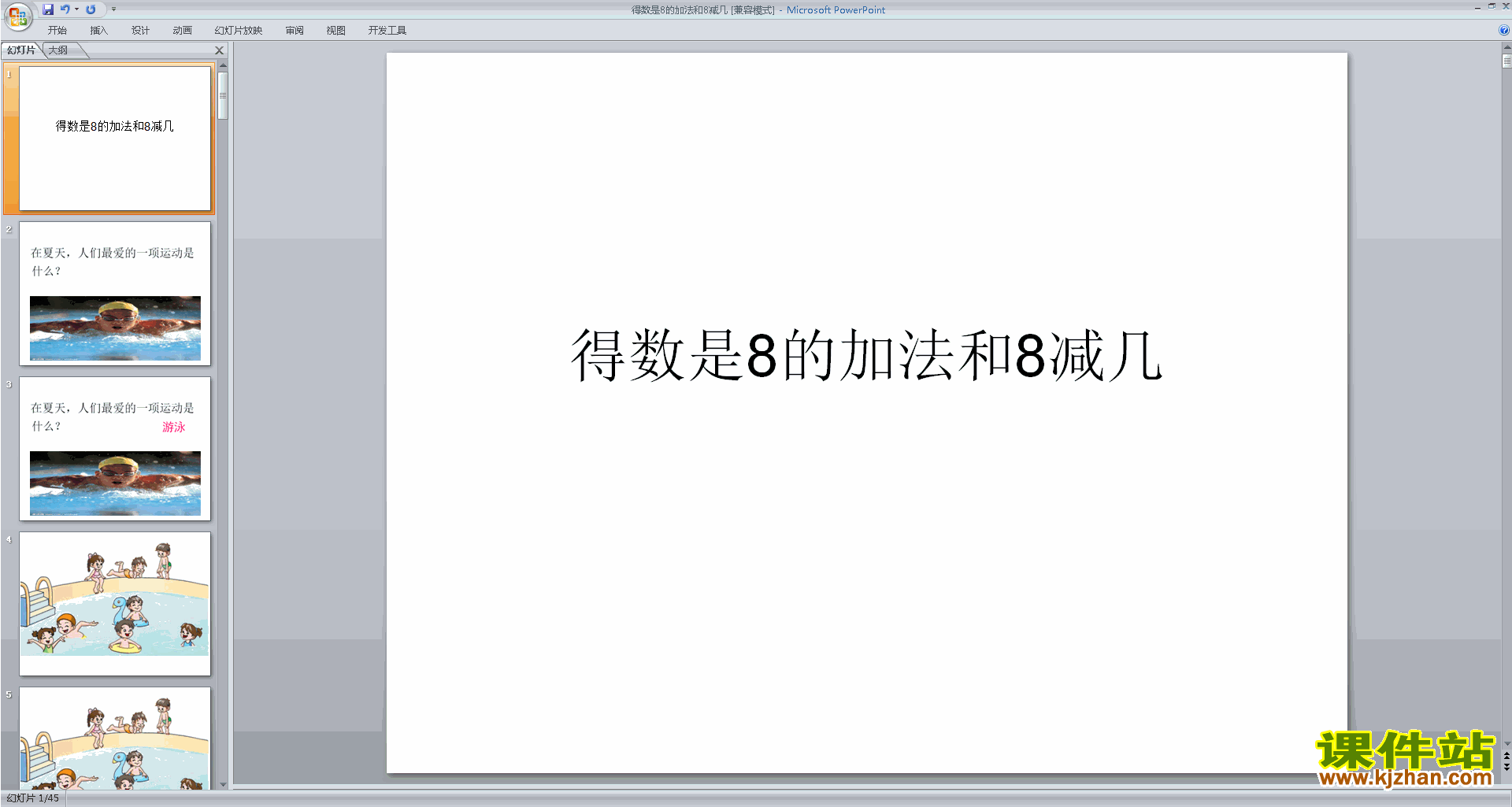Open the 设计 ribbon tab
Image resolution: width=1512 pixels, height=807 pixels.
click(140, 31)
